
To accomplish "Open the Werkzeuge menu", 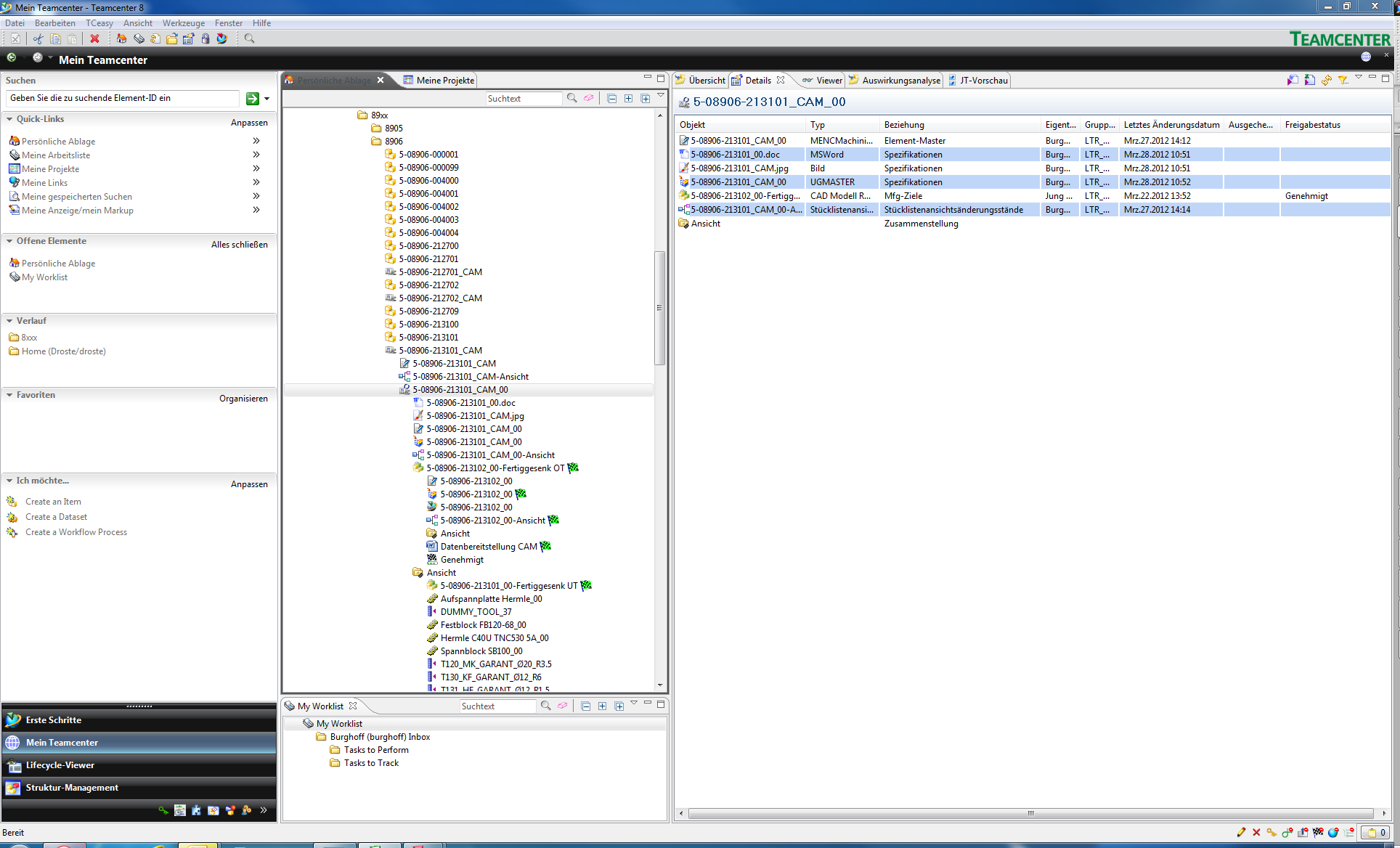I will coord(184,23).
